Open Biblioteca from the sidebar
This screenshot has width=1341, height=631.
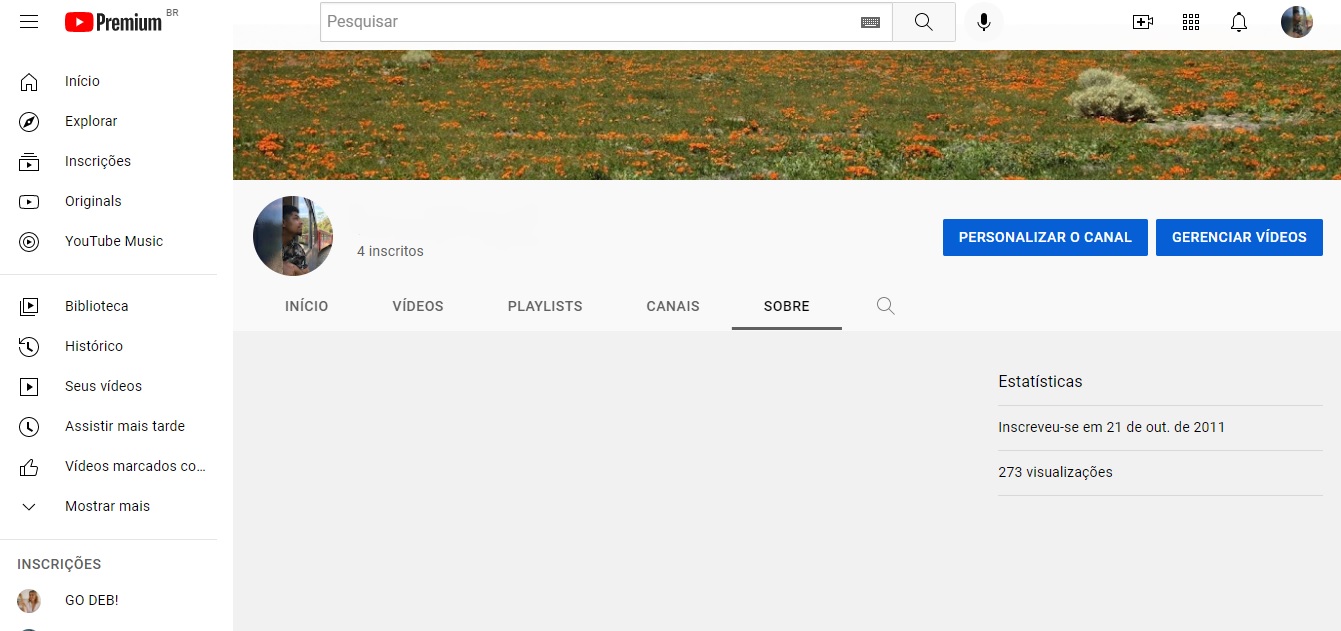point(96,306)
